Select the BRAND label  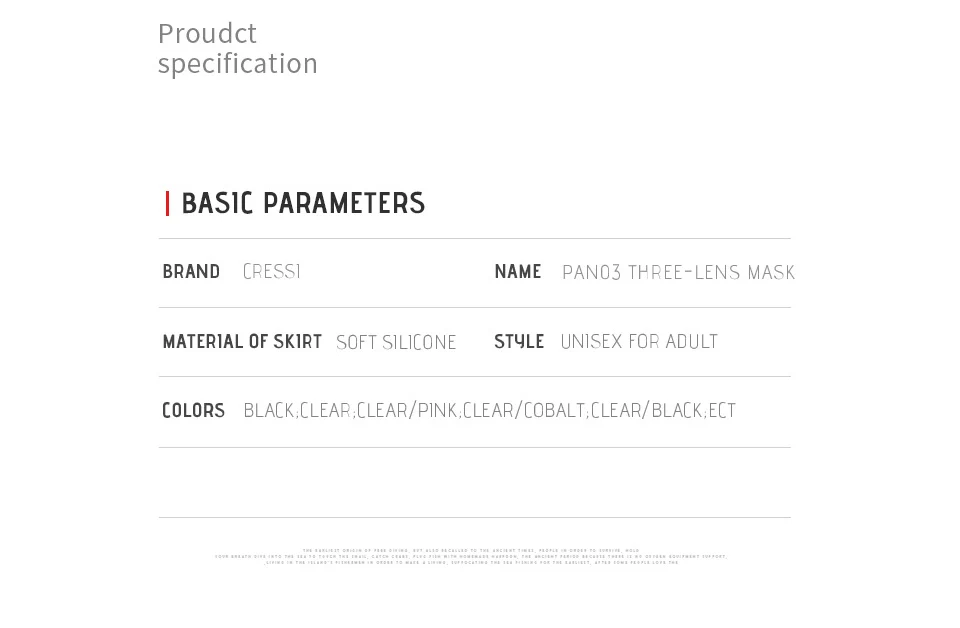pyautogui.click(x=191, y=272)
